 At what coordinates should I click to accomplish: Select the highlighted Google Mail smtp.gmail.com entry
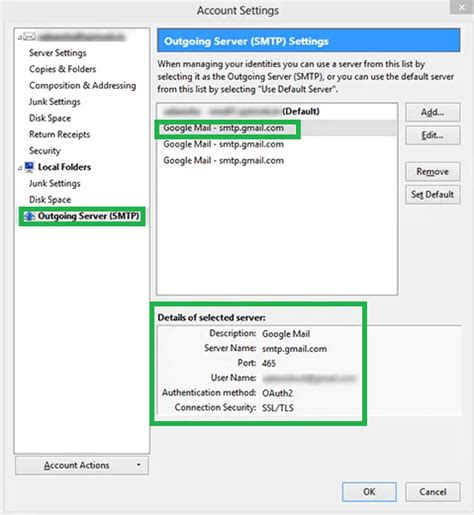pos(277,128)
